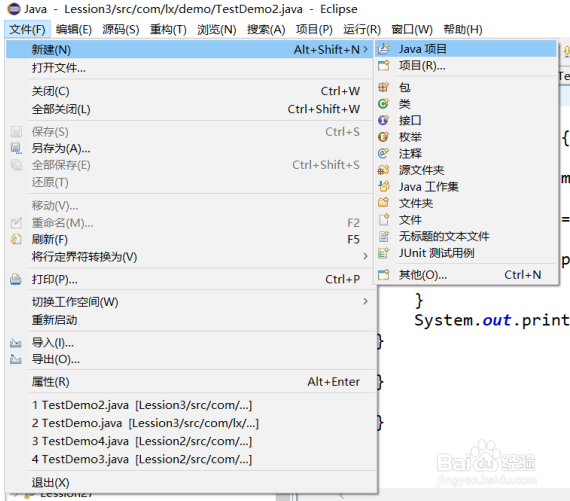
Task: Choose 其他(O)... in the New submenu
Action: pos(466,275)
